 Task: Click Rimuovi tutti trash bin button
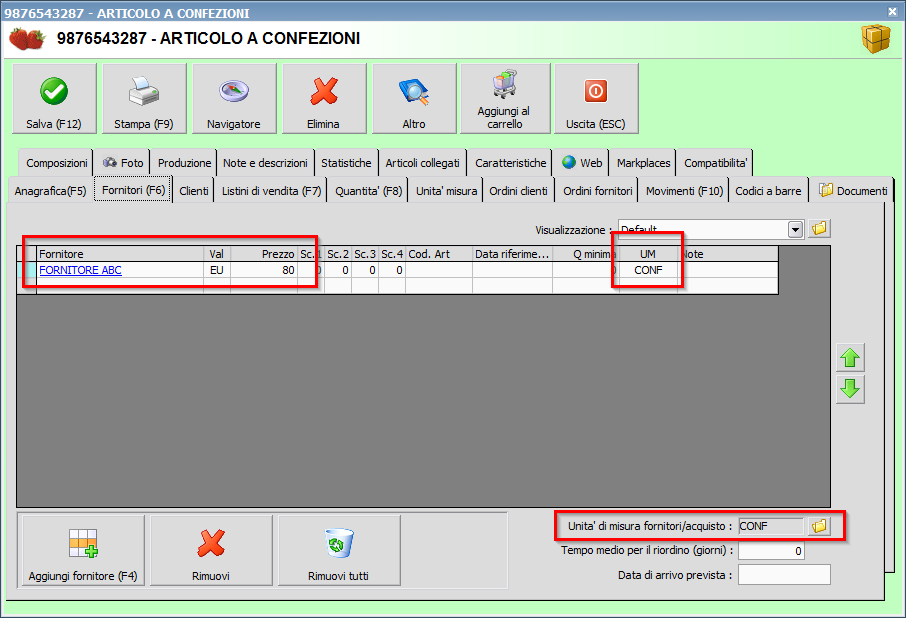point(339,550)
